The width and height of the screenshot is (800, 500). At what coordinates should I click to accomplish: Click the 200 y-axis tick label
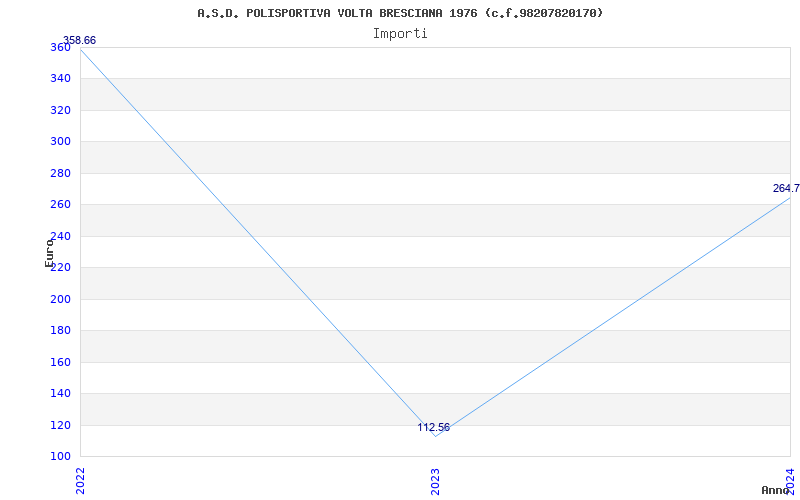pyautogui.click(x=60, y=299)
